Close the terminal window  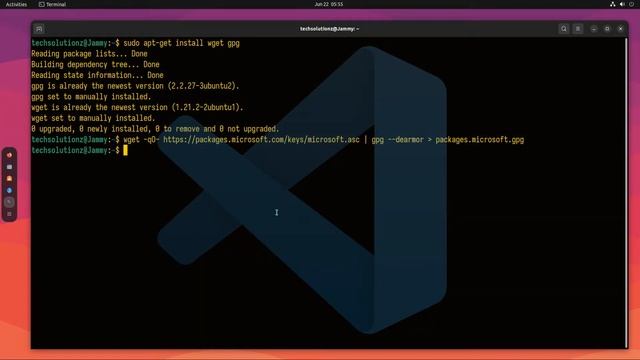[620, 29]
